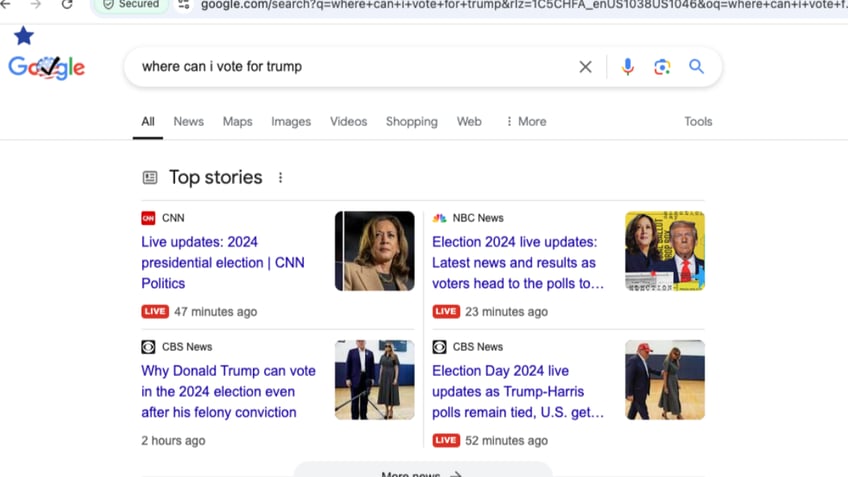
Task: Click CBS logo beside Election Day story
Action: click(x=439, y=347)
